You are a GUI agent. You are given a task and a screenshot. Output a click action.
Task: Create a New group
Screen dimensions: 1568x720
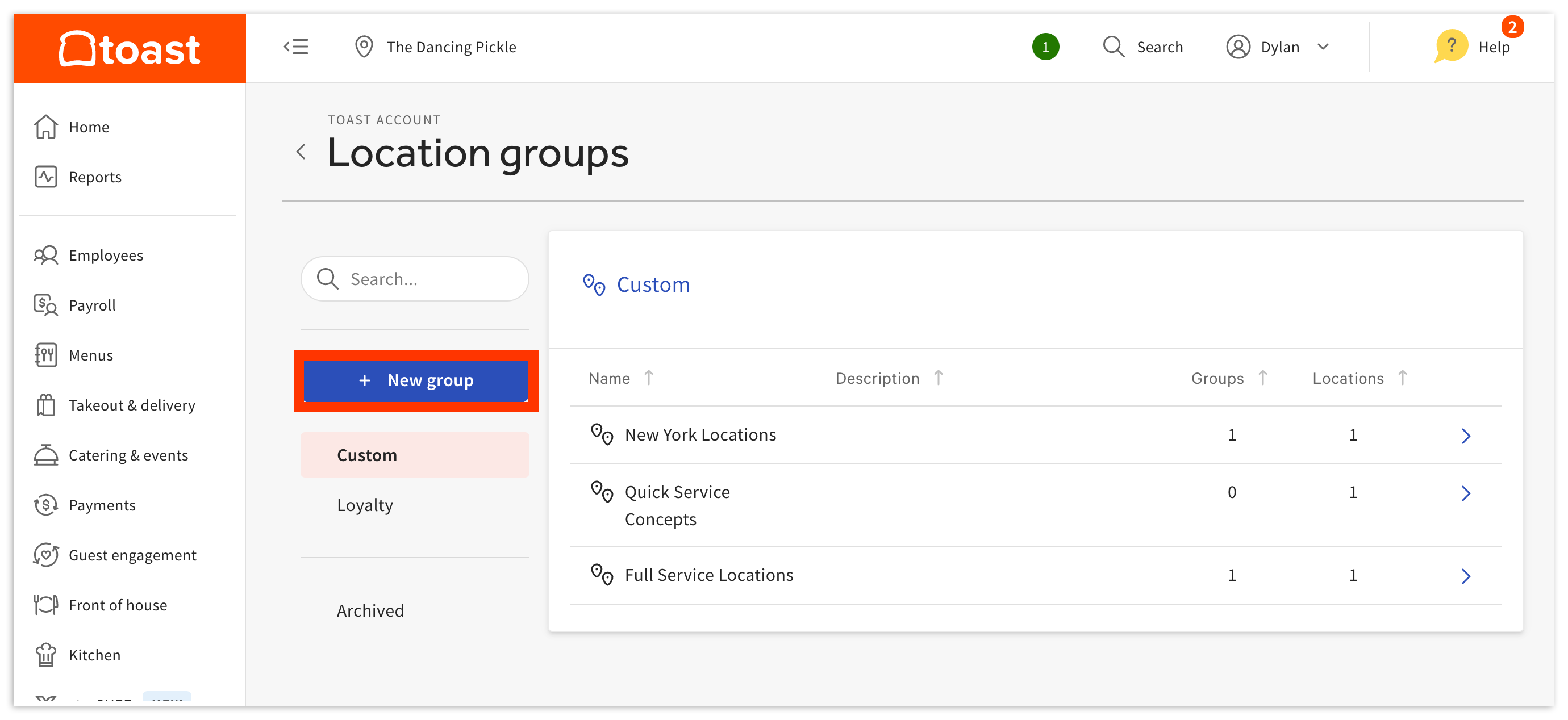[x=416, y=380]
